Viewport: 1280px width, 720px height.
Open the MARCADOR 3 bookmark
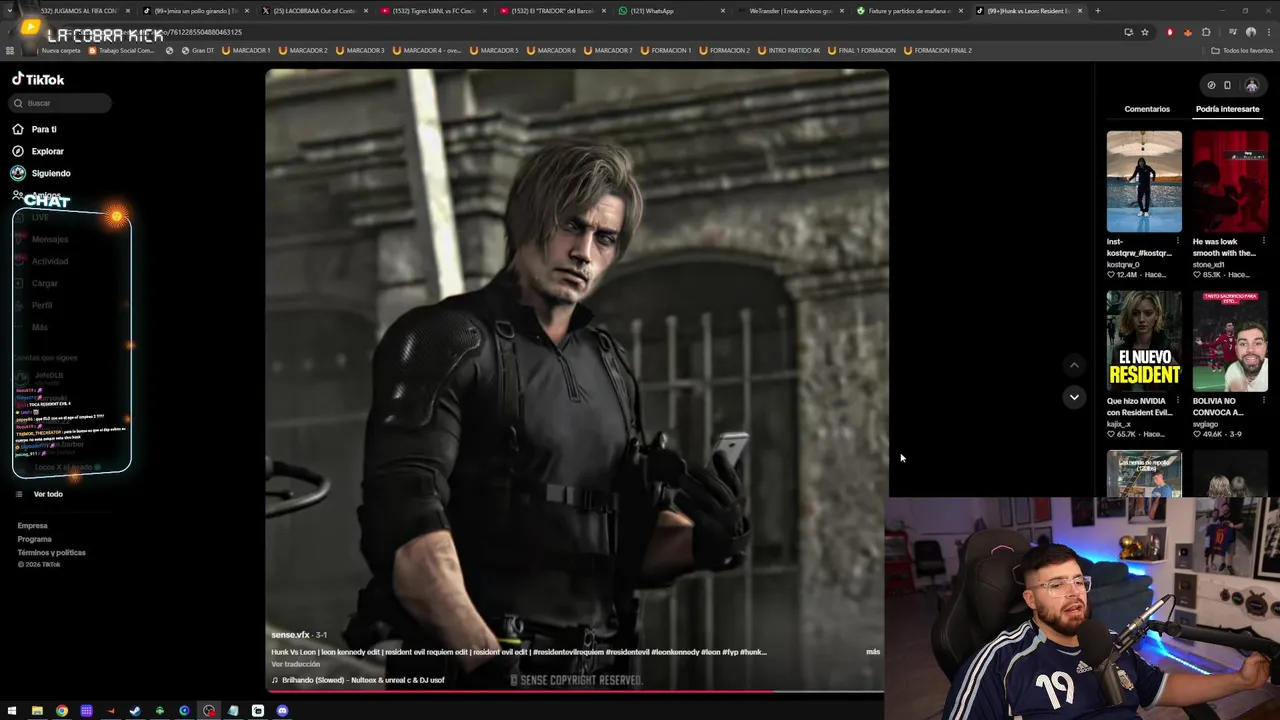[360, 50]
